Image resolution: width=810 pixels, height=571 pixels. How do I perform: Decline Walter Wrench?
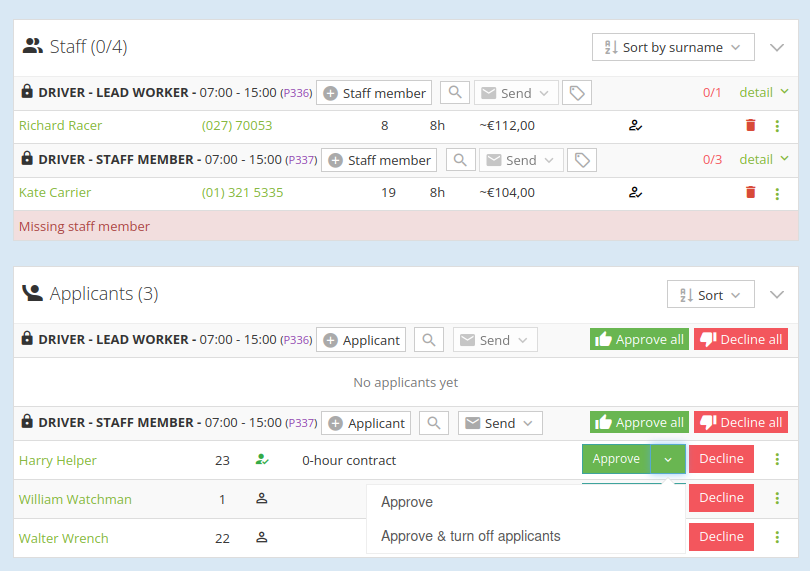721,537
